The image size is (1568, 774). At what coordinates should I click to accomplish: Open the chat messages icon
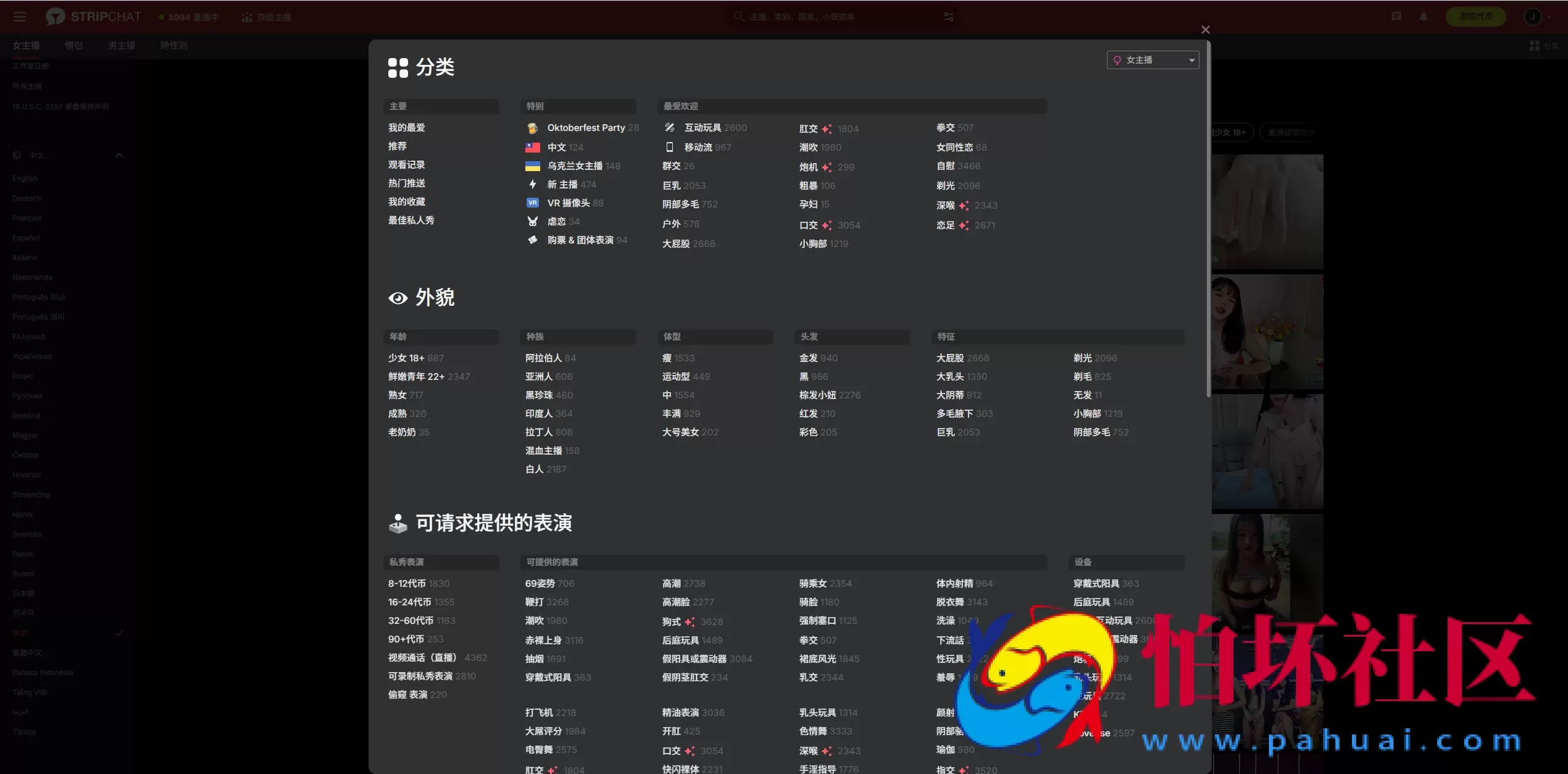[1395, 17]
